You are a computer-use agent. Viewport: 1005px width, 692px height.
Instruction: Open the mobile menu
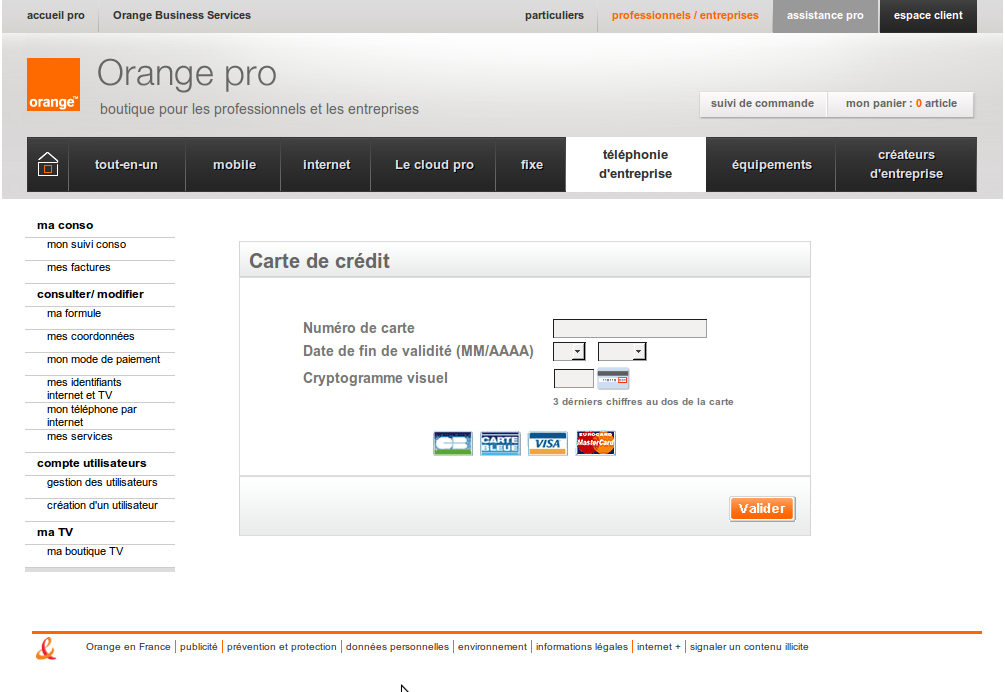pos(234,165)
